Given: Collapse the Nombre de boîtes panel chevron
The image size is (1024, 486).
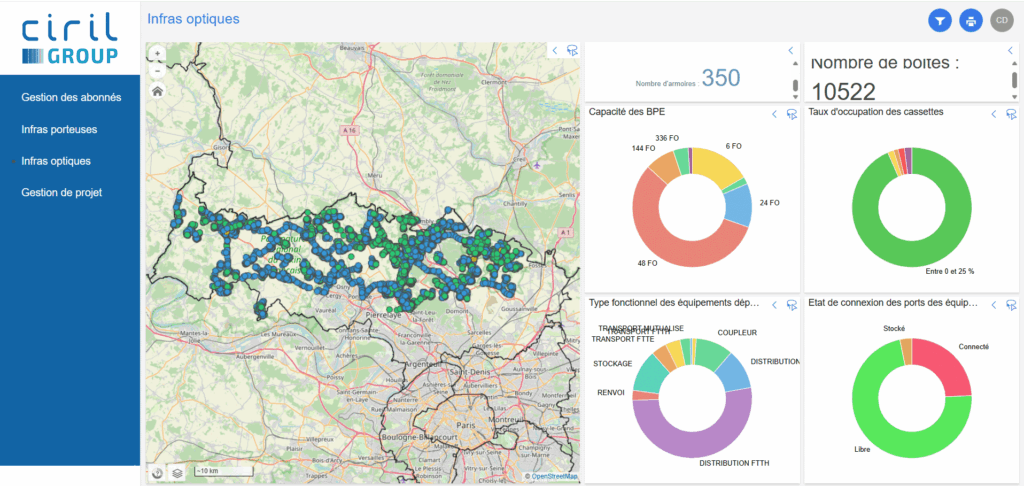Looking at the screenshot, I should click(x=1010, y=50).
